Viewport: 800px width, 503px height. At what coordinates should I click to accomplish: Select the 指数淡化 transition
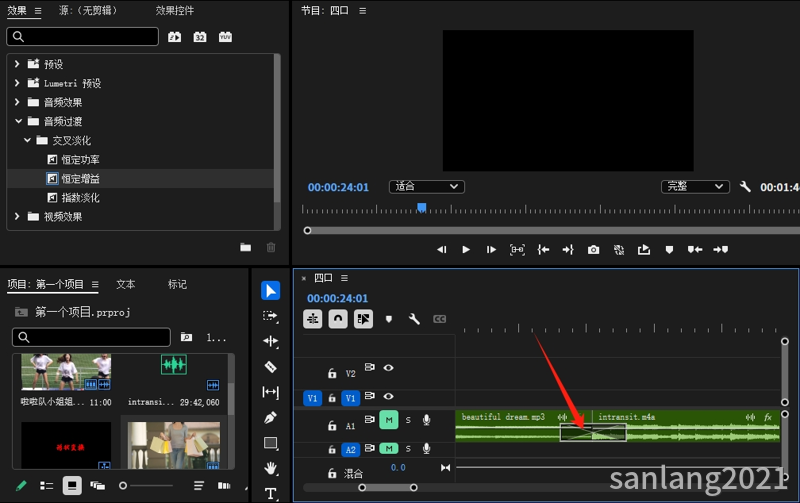(80, 198)
